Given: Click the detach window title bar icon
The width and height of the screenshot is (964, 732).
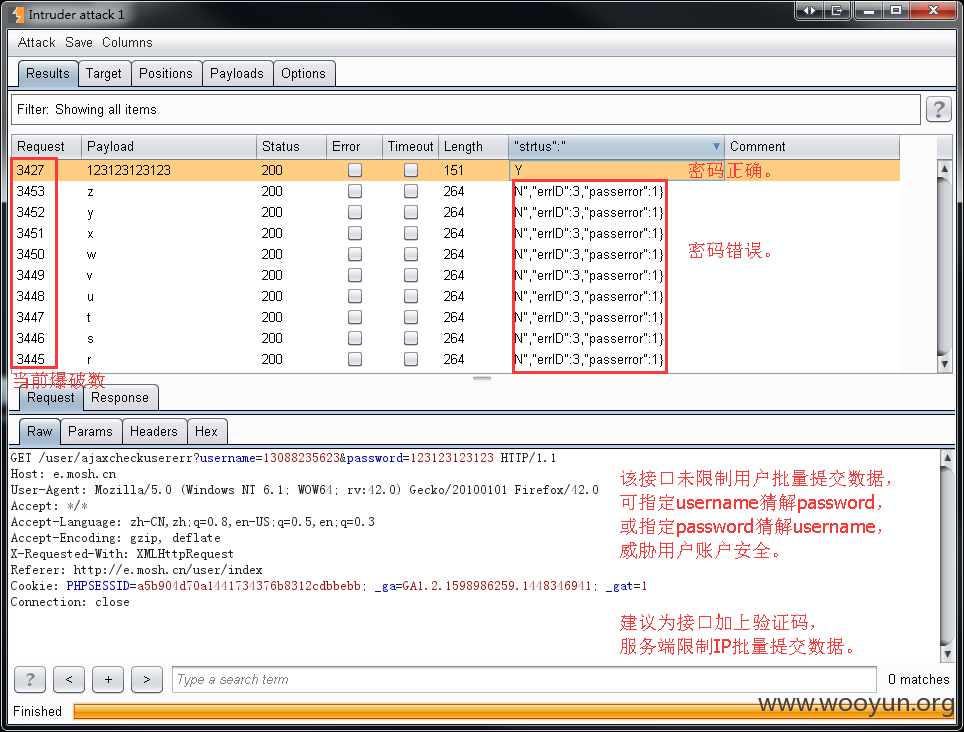Looking at the screenshot, I should (x=837, y=10).
